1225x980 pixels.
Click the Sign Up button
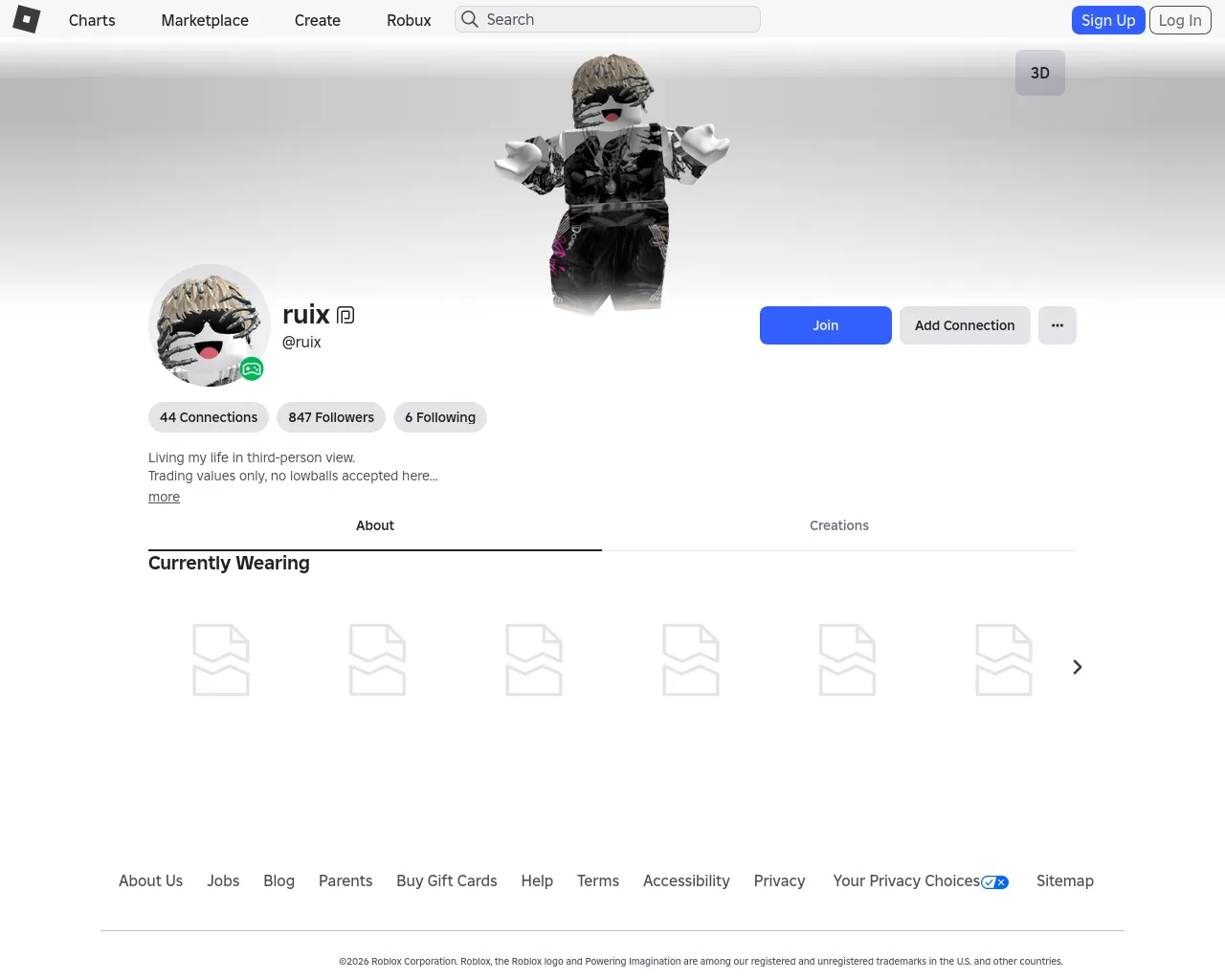[1108, 20]
